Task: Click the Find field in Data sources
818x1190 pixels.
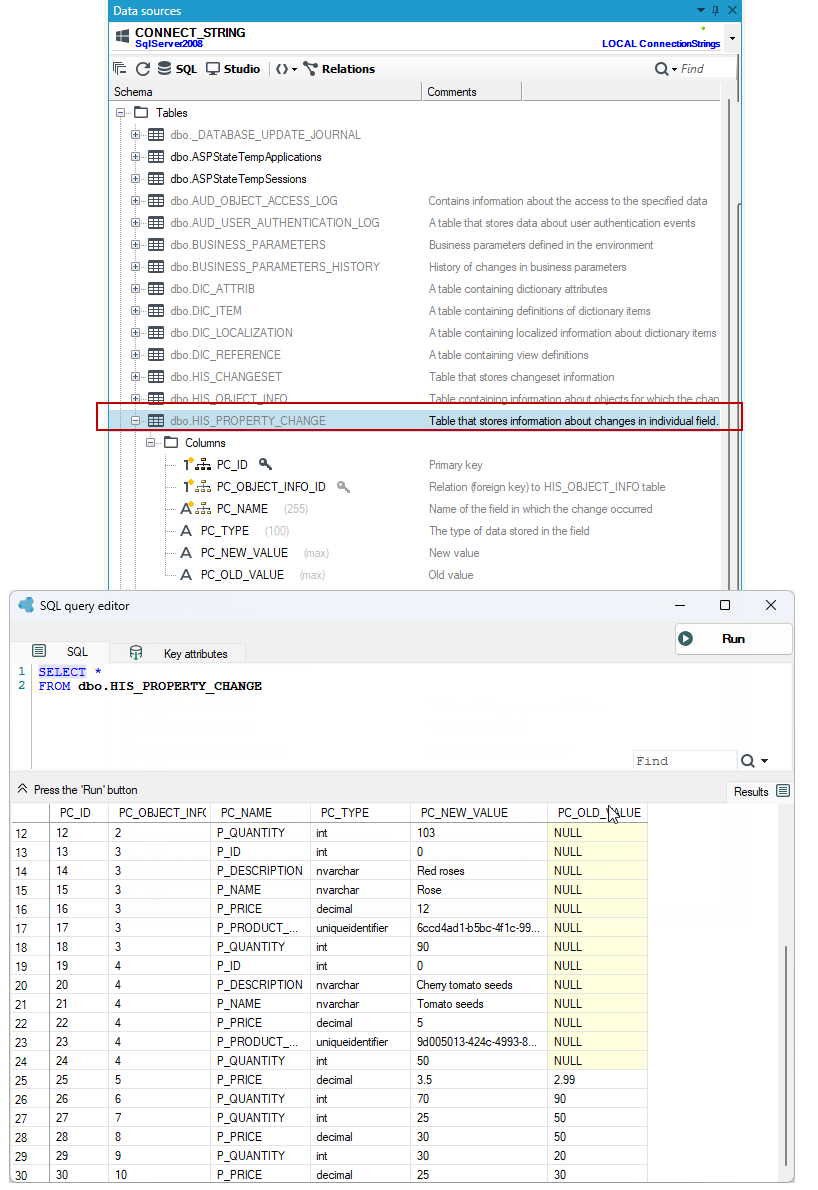Action: pos(706,69)
